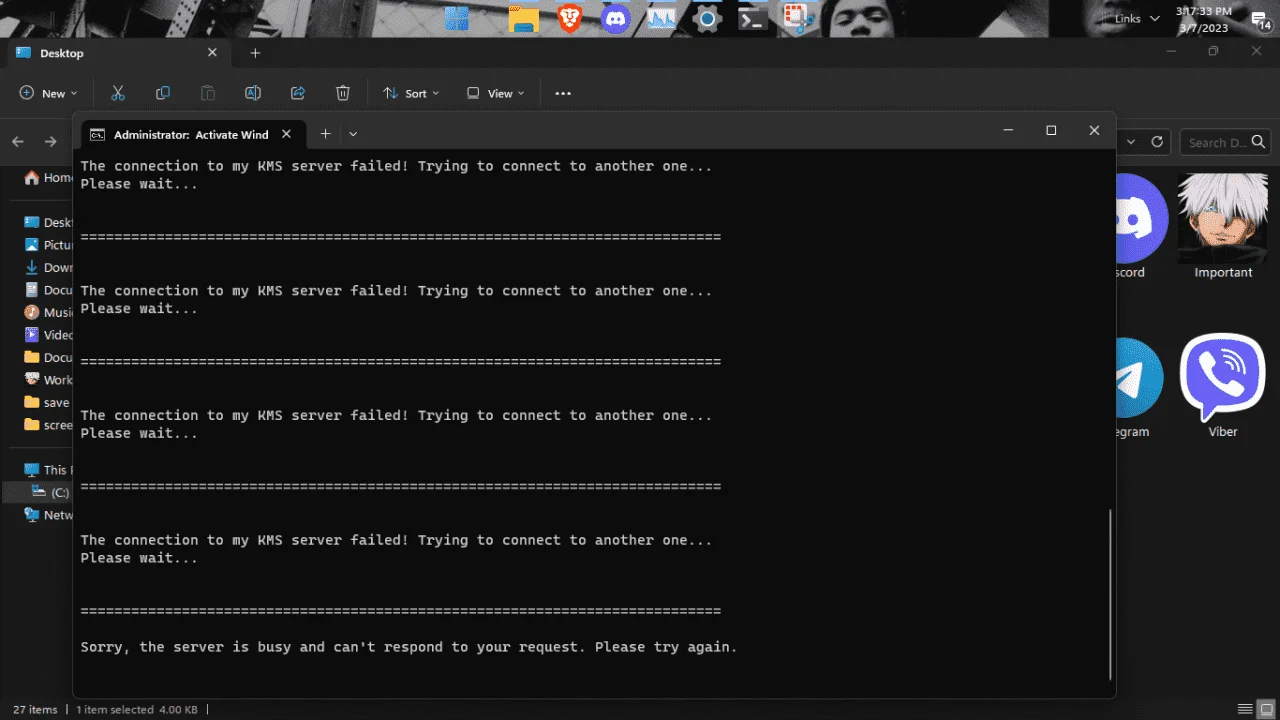Refresh the File Explorer folder view
Image resolution: width=1280 pixels, height=720 pixels.
(x=1158, y=142)
